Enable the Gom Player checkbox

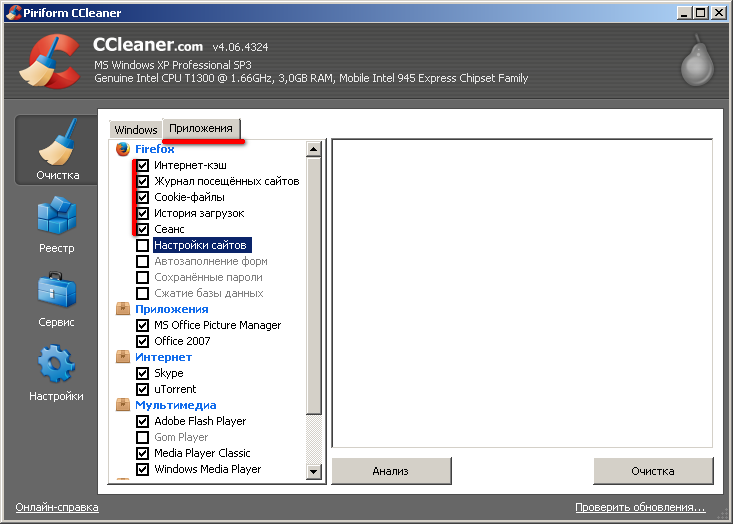coord(143,437)
